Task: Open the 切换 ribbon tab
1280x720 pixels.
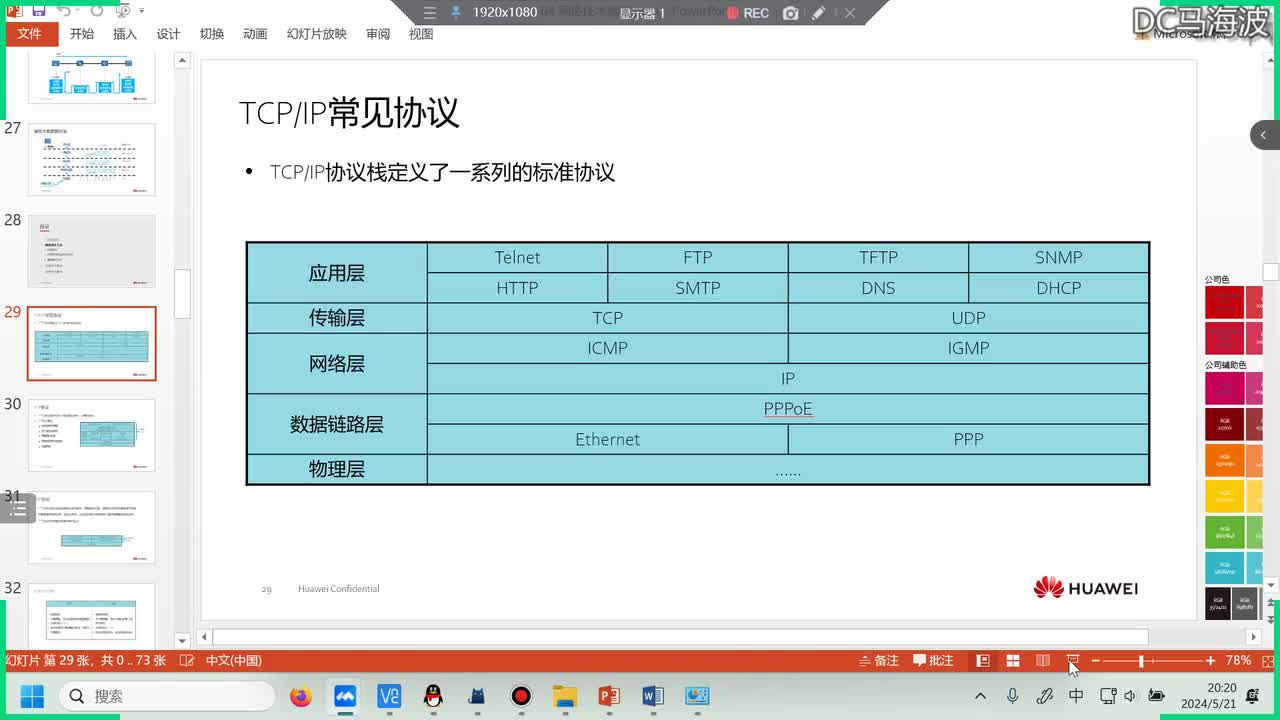Action: pyautogui.click(x=212, y=34)
